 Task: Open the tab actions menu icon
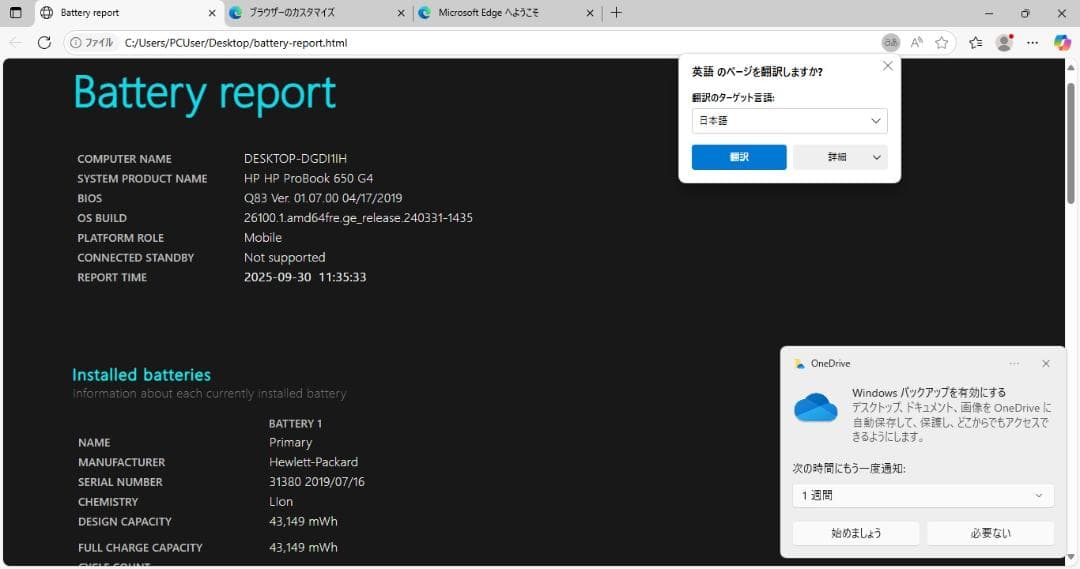tap(15, 12)
